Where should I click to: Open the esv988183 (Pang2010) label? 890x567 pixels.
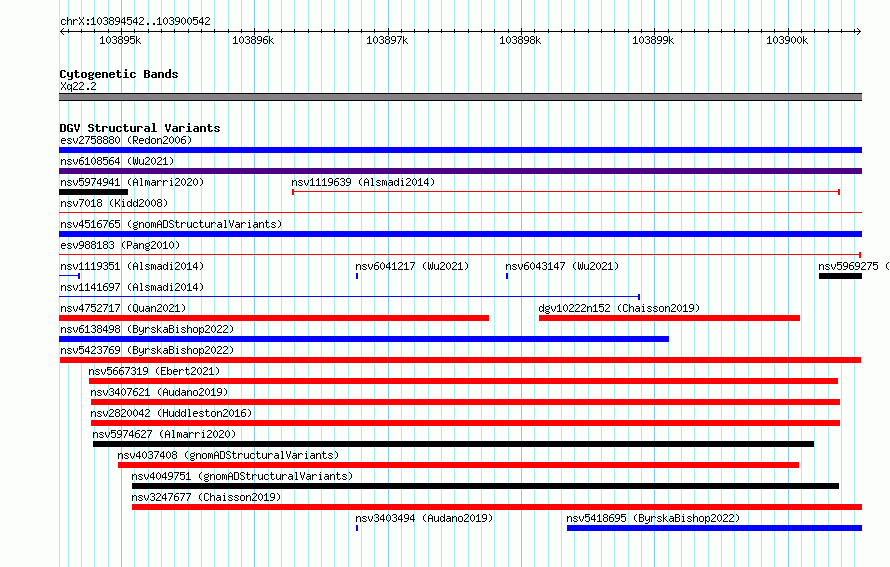pyautogui.click(x=120, y=245)
